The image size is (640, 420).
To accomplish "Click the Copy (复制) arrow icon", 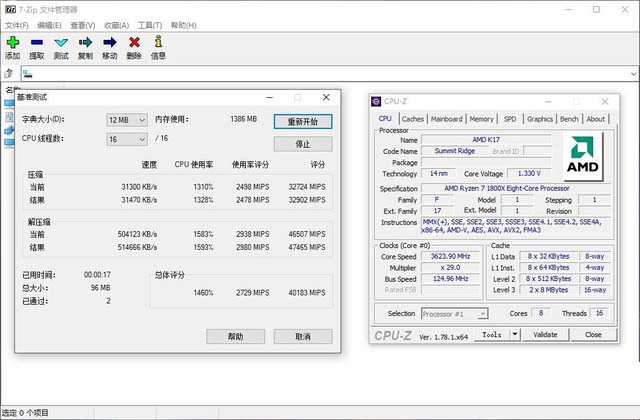I will pyautogui.click(x=85, y=42).
